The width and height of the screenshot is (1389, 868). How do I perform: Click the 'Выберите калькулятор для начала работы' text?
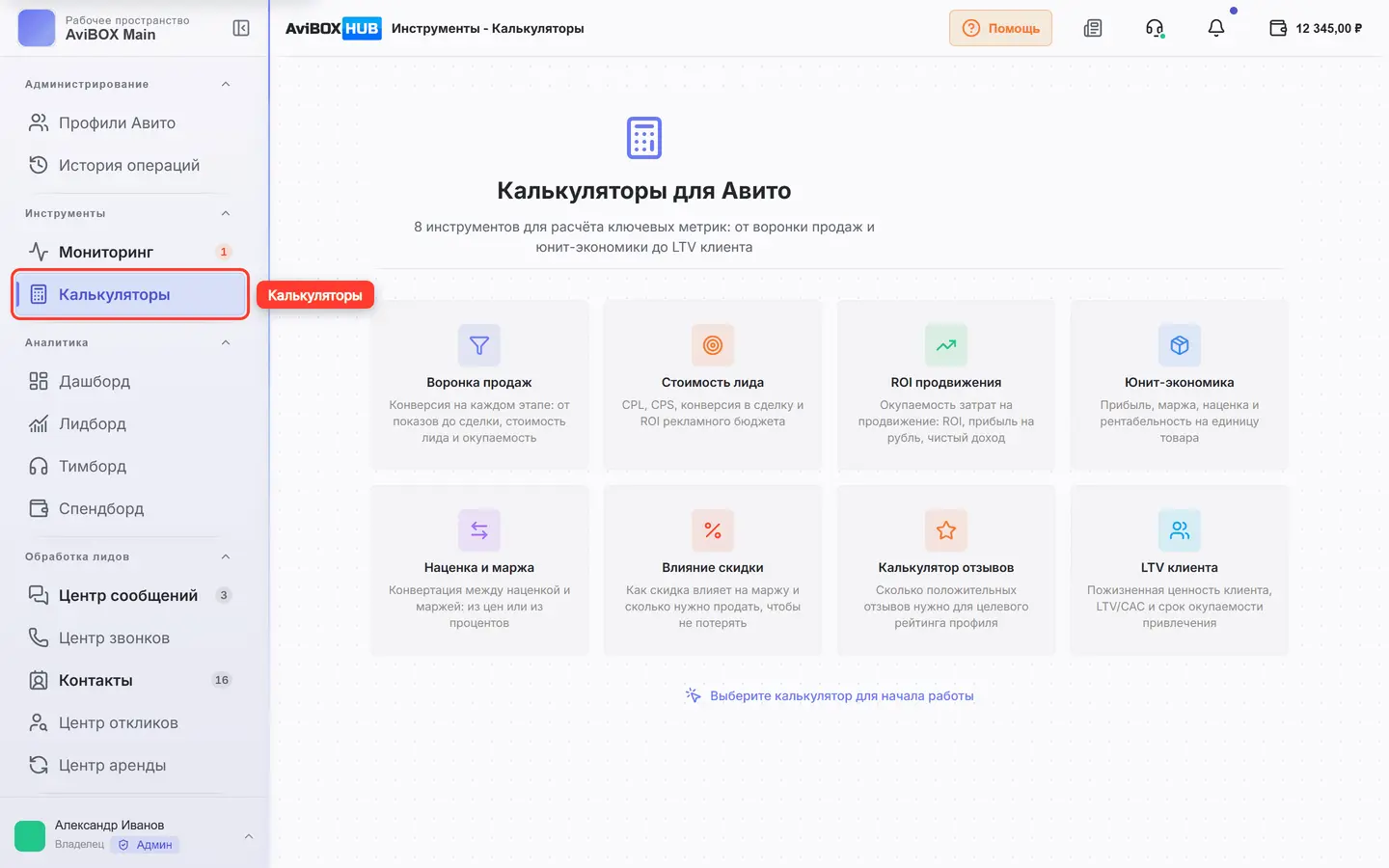pos(841,695)
